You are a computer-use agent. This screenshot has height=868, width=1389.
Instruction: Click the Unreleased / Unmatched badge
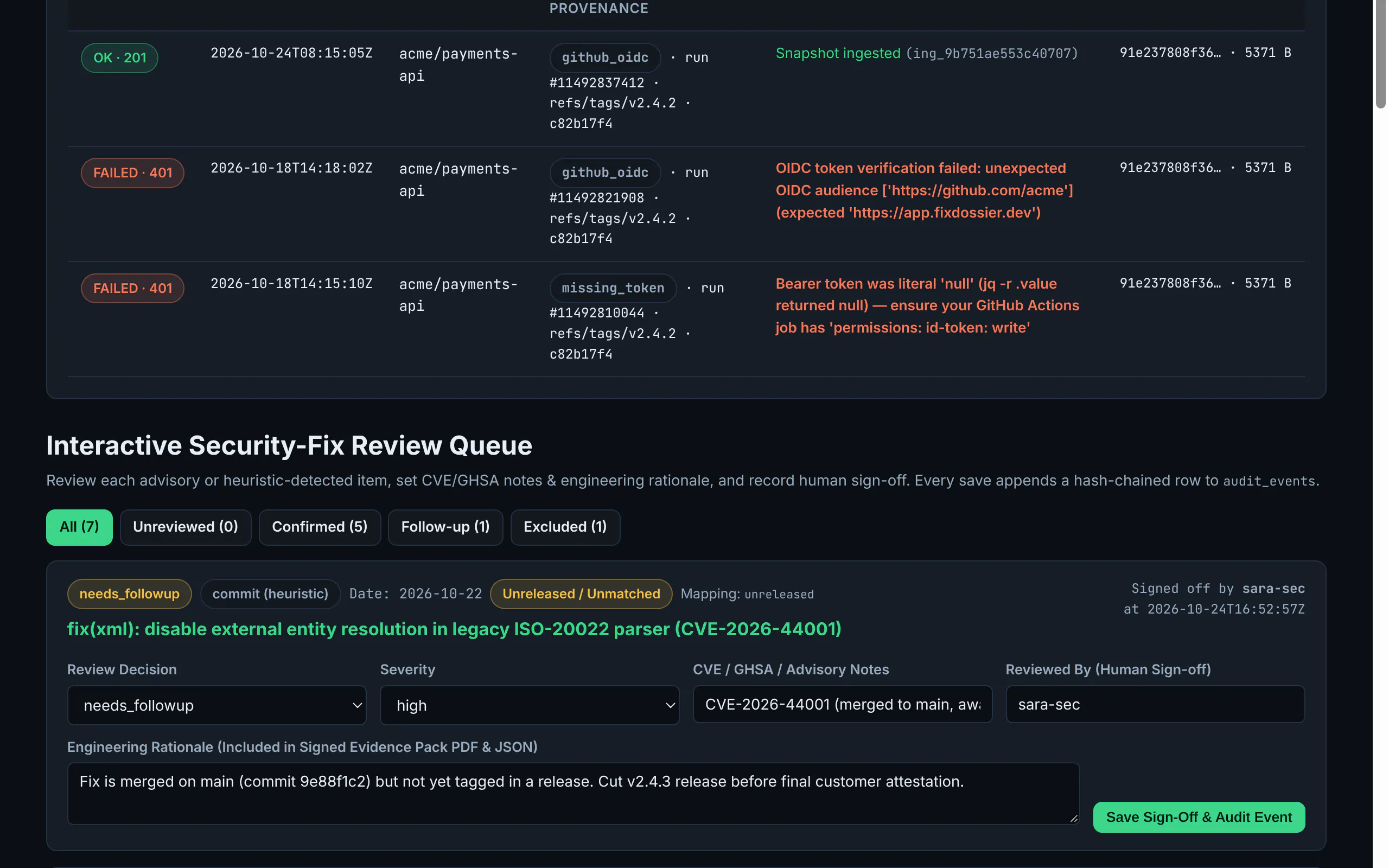pos(581,593)
